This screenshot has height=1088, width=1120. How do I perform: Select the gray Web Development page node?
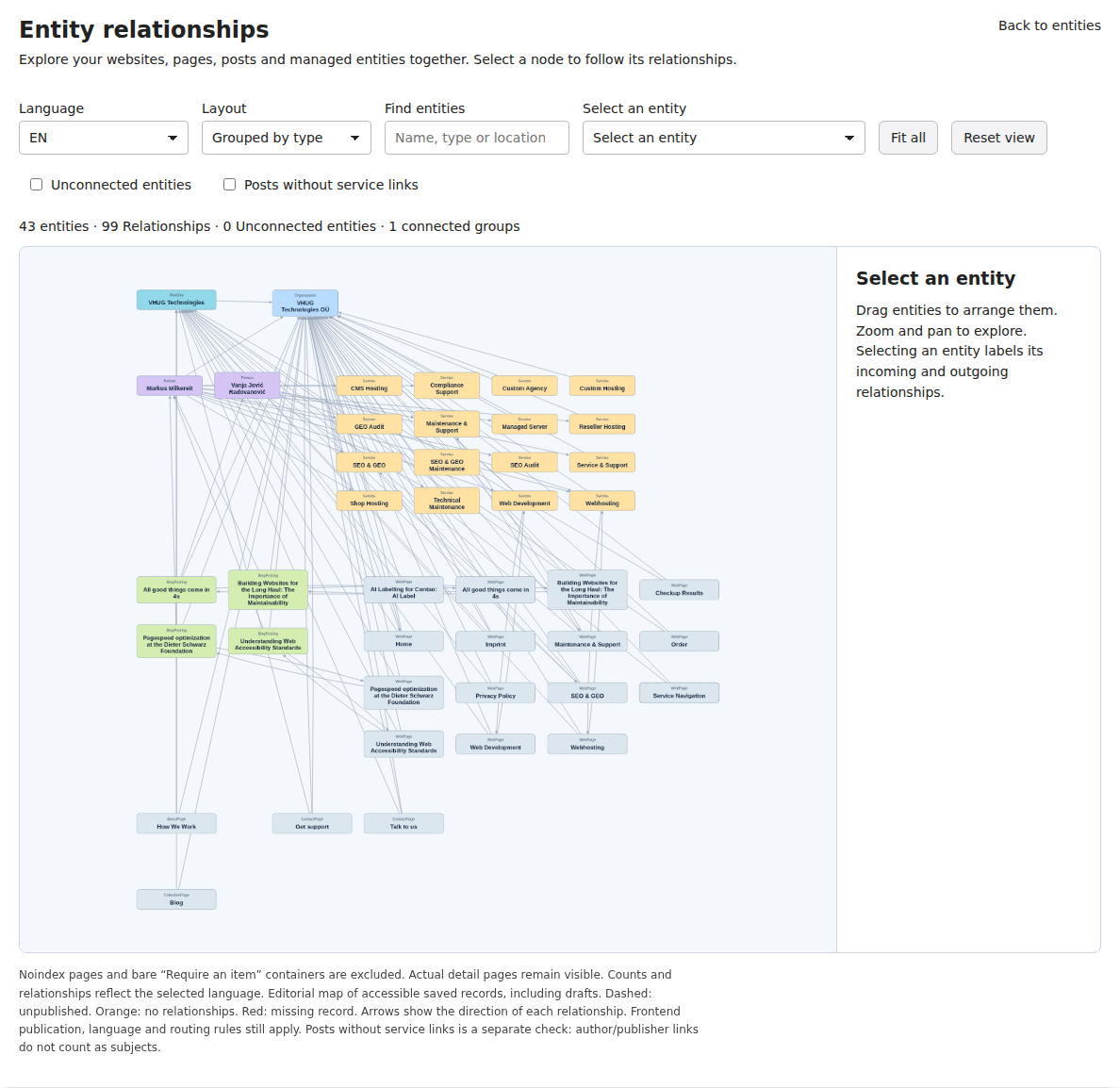tap(495, 745)
